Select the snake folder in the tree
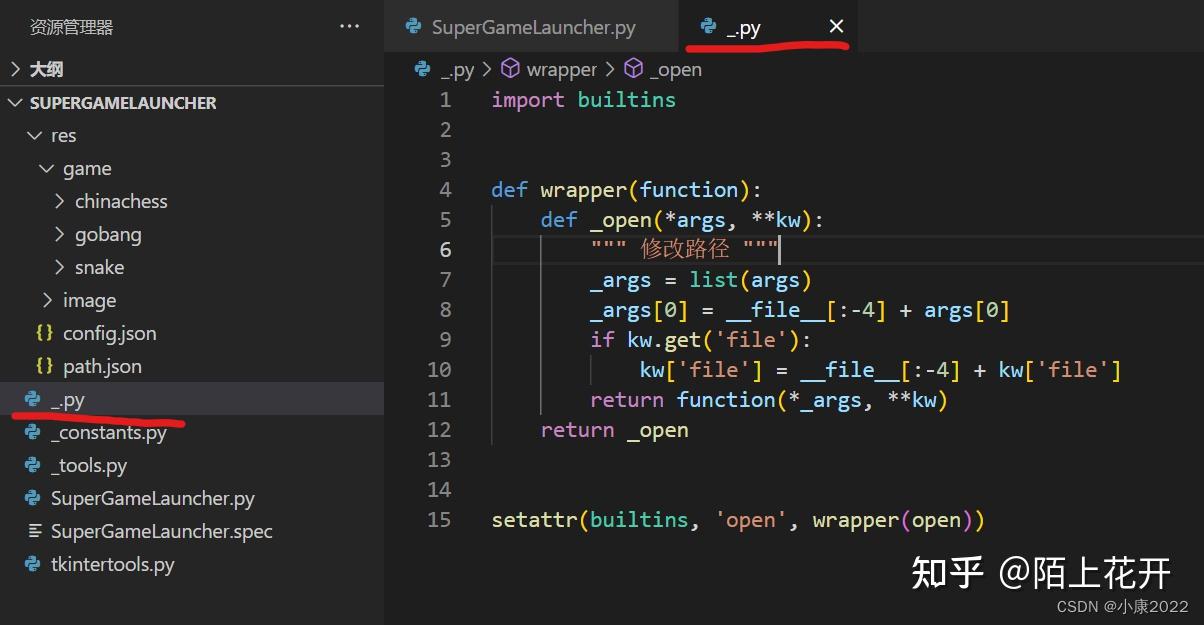The image size is (1204, 625). (x=100, y=267)
